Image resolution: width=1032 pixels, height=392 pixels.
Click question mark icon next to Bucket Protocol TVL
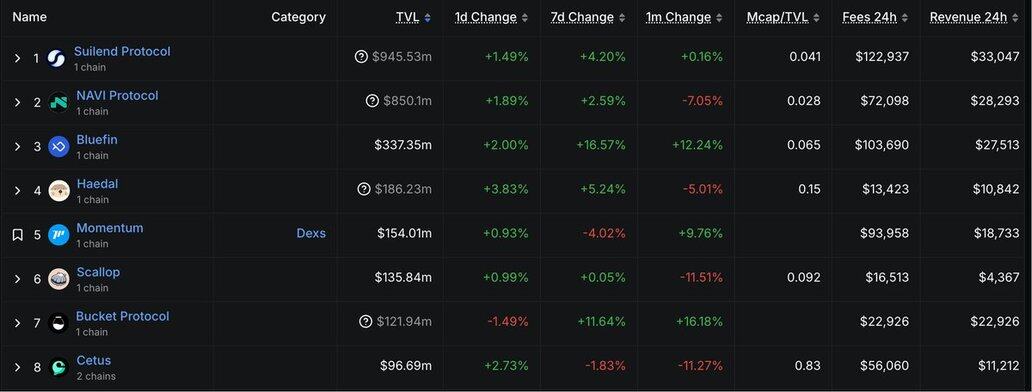click(366, 322)
